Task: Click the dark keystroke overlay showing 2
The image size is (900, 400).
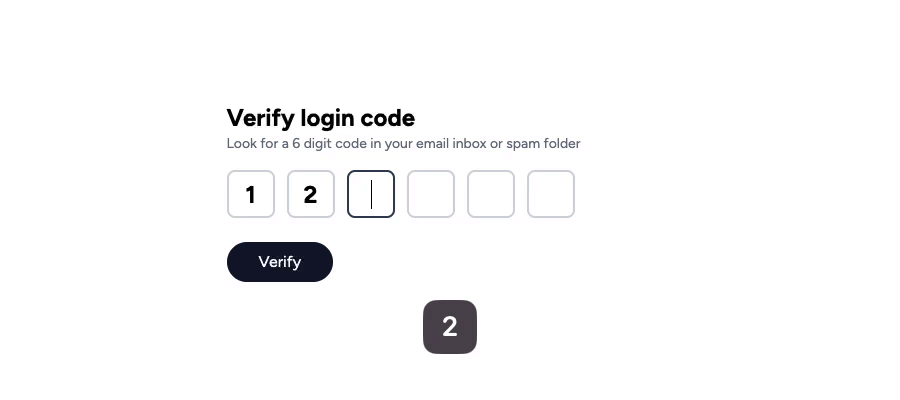Action: (x=450, y=327)
